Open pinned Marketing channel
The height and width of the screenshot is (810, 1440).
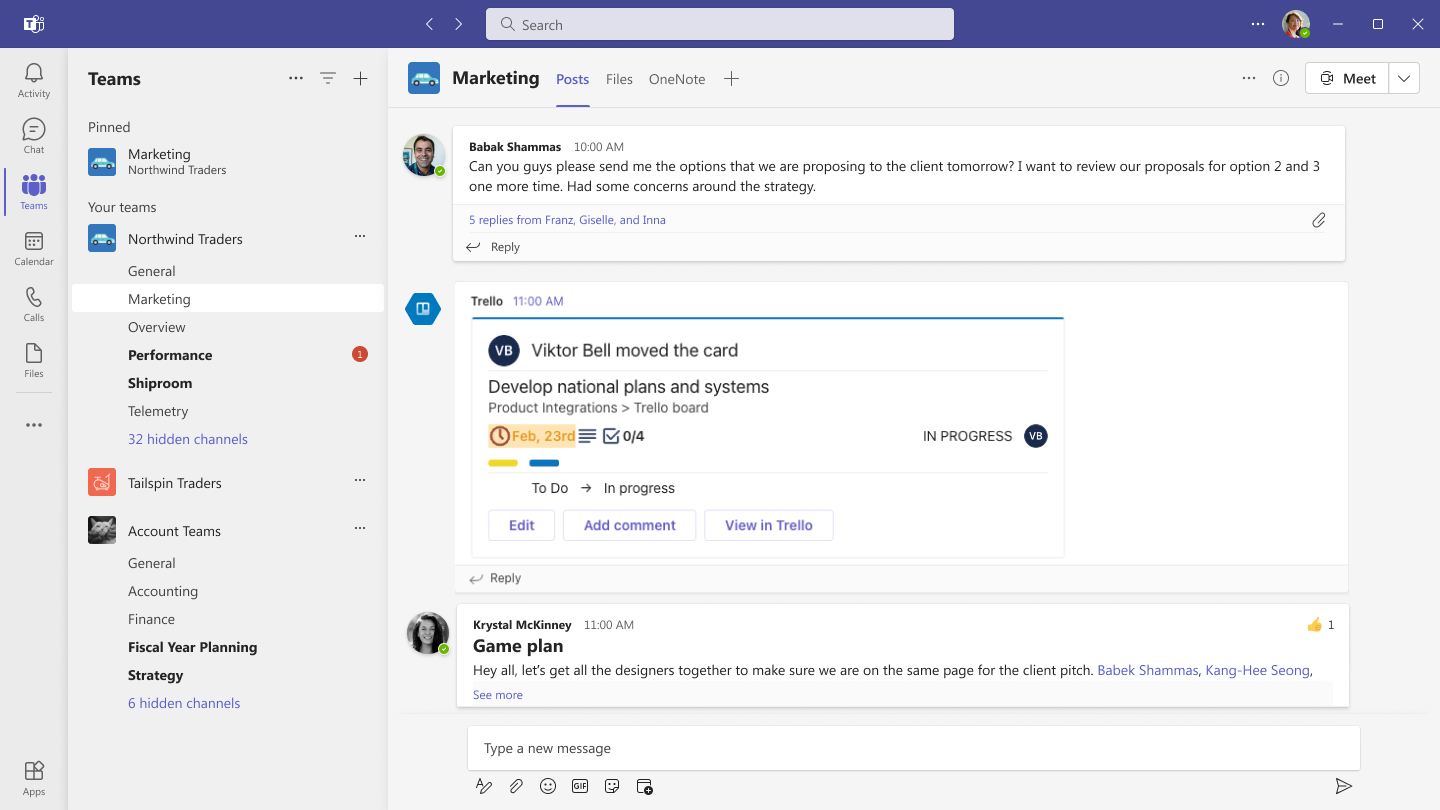pos(228,161)
